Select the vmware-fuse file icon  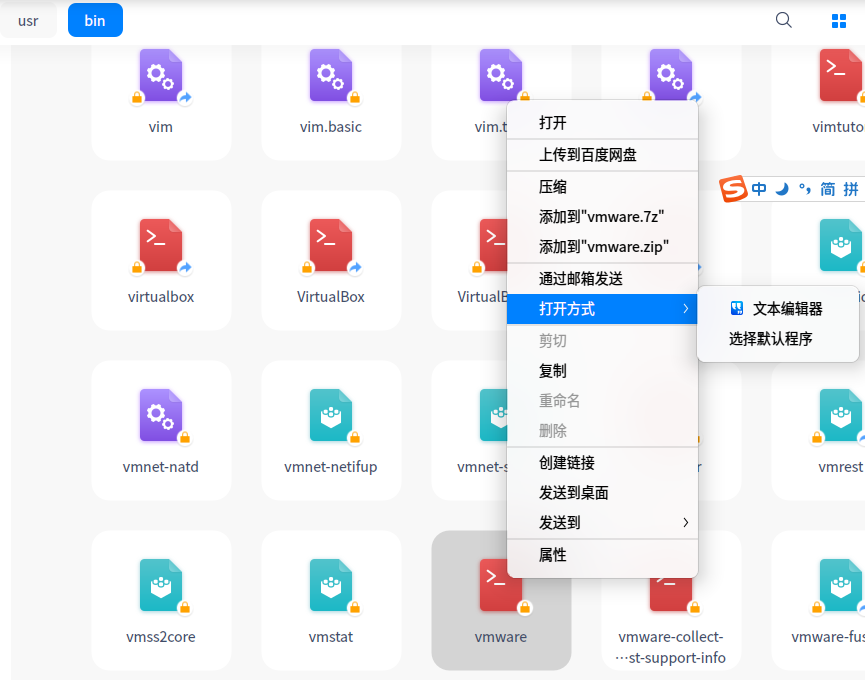point(841,585)
